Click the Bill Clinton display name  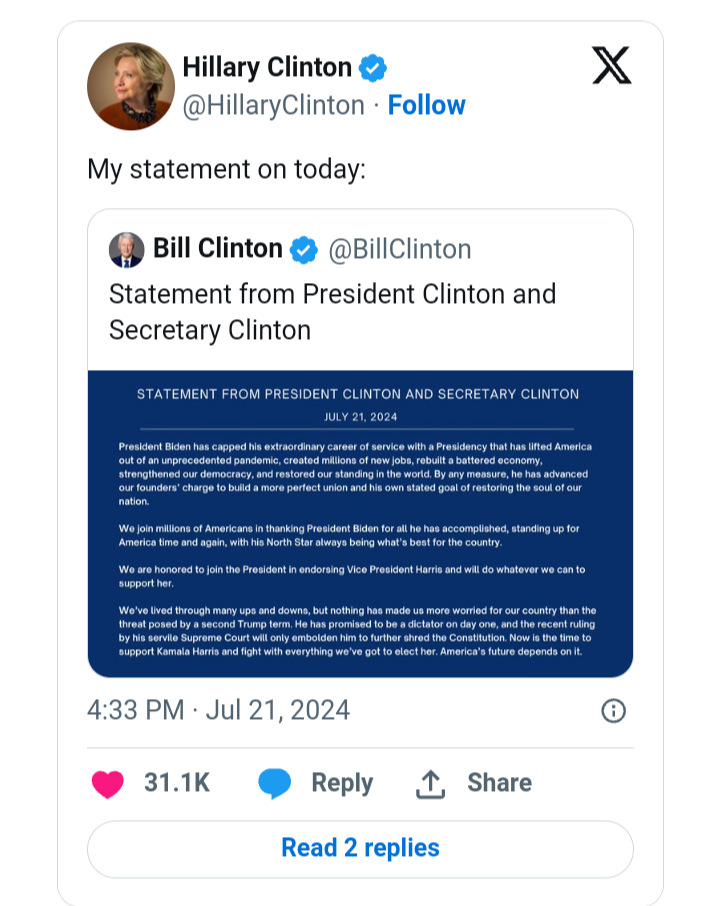click(x=218, y=248)
